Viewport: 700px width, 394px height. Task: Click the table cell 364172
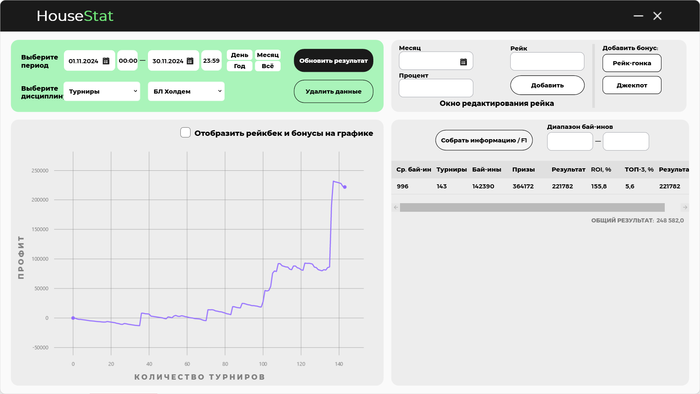[x=523, y=187]
